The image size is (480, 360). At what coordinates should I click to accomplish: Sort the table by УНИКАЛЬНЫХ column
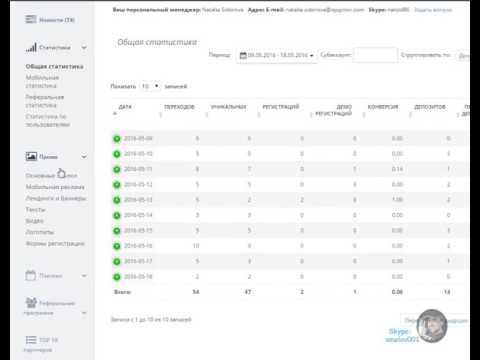click(x=228, y=107)
